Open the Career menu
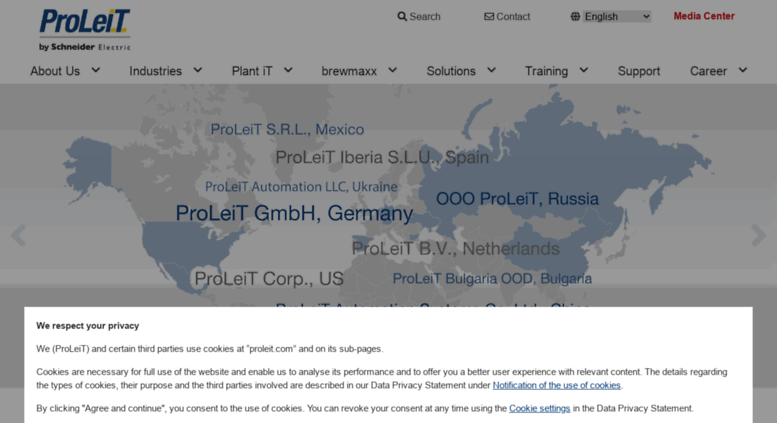The width and height of the screenshot is (777, 423). click(709, 71)
